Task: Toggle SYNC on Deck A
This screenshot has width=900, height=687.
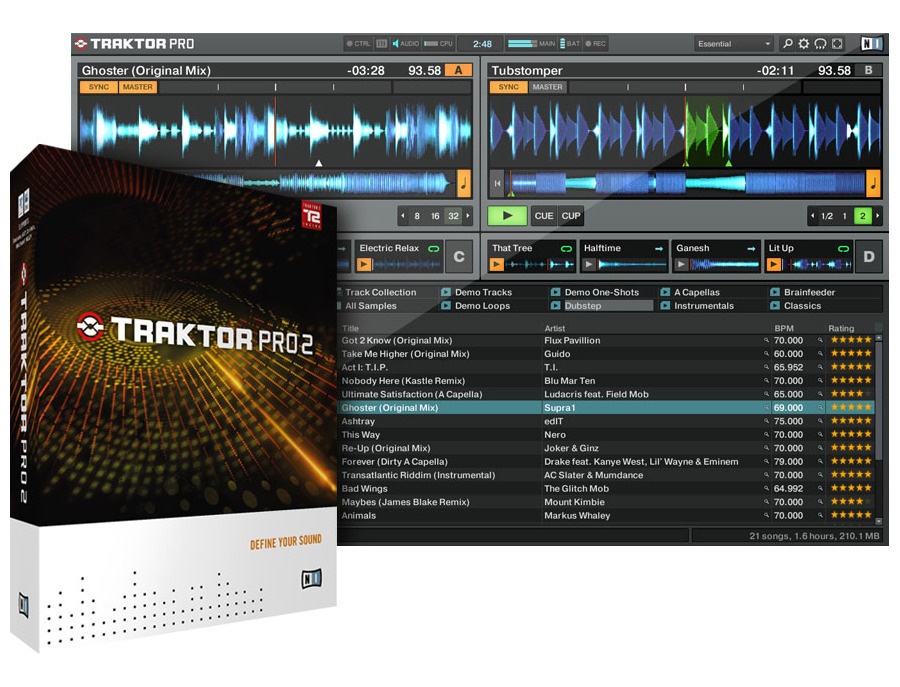Action: 99,87
